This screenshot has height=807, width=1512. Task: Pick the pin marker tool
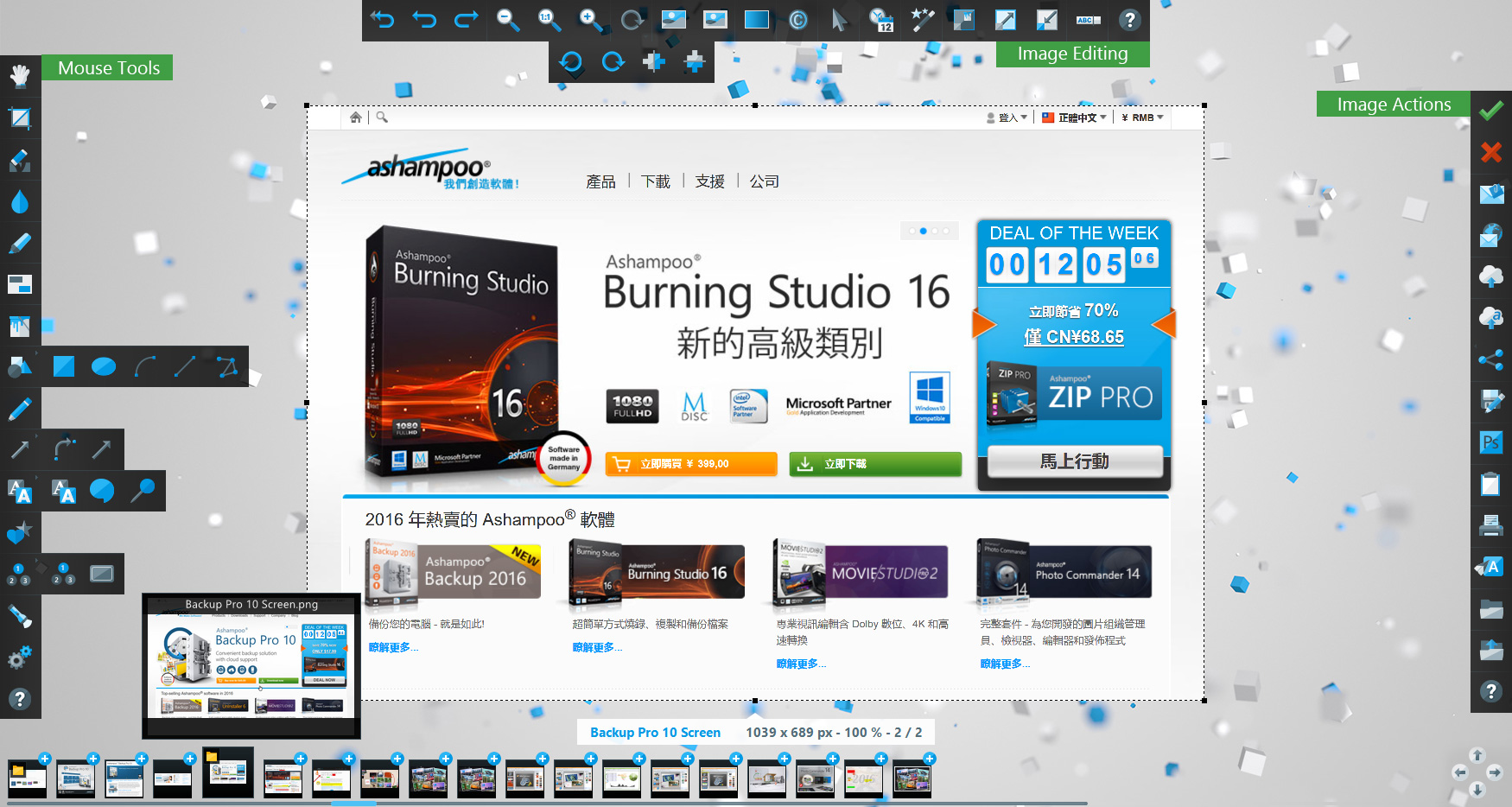click(143, 491)
